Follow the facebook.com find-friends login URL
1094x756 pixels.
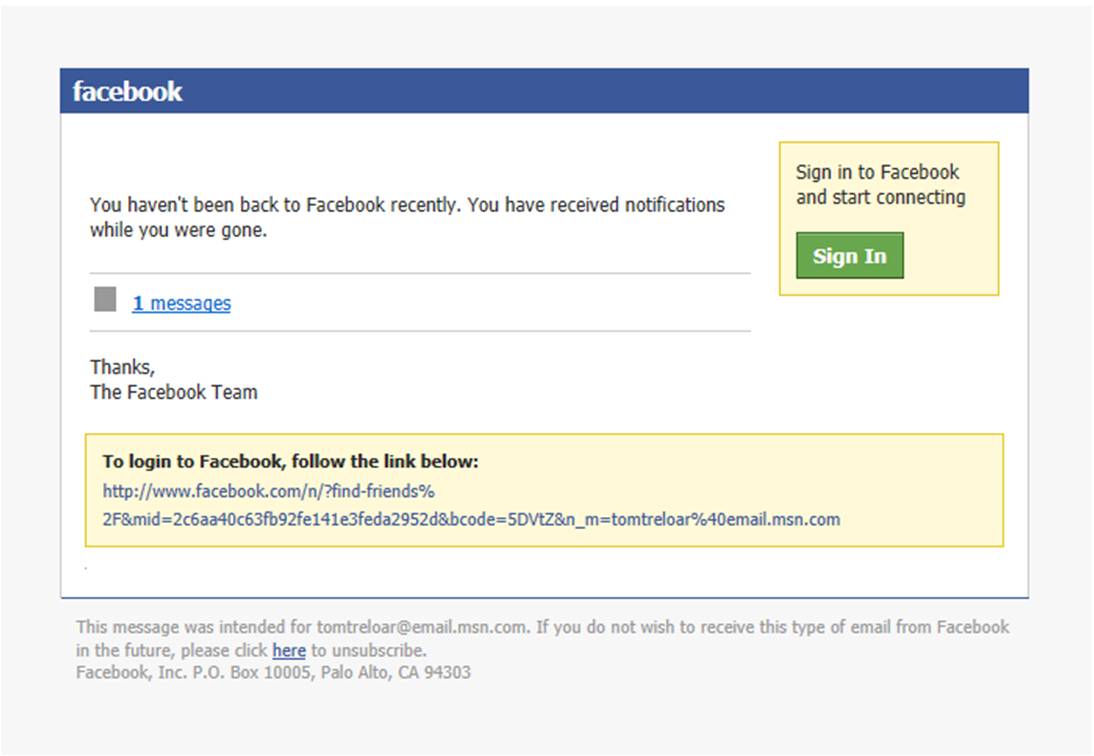pos(268,491)
